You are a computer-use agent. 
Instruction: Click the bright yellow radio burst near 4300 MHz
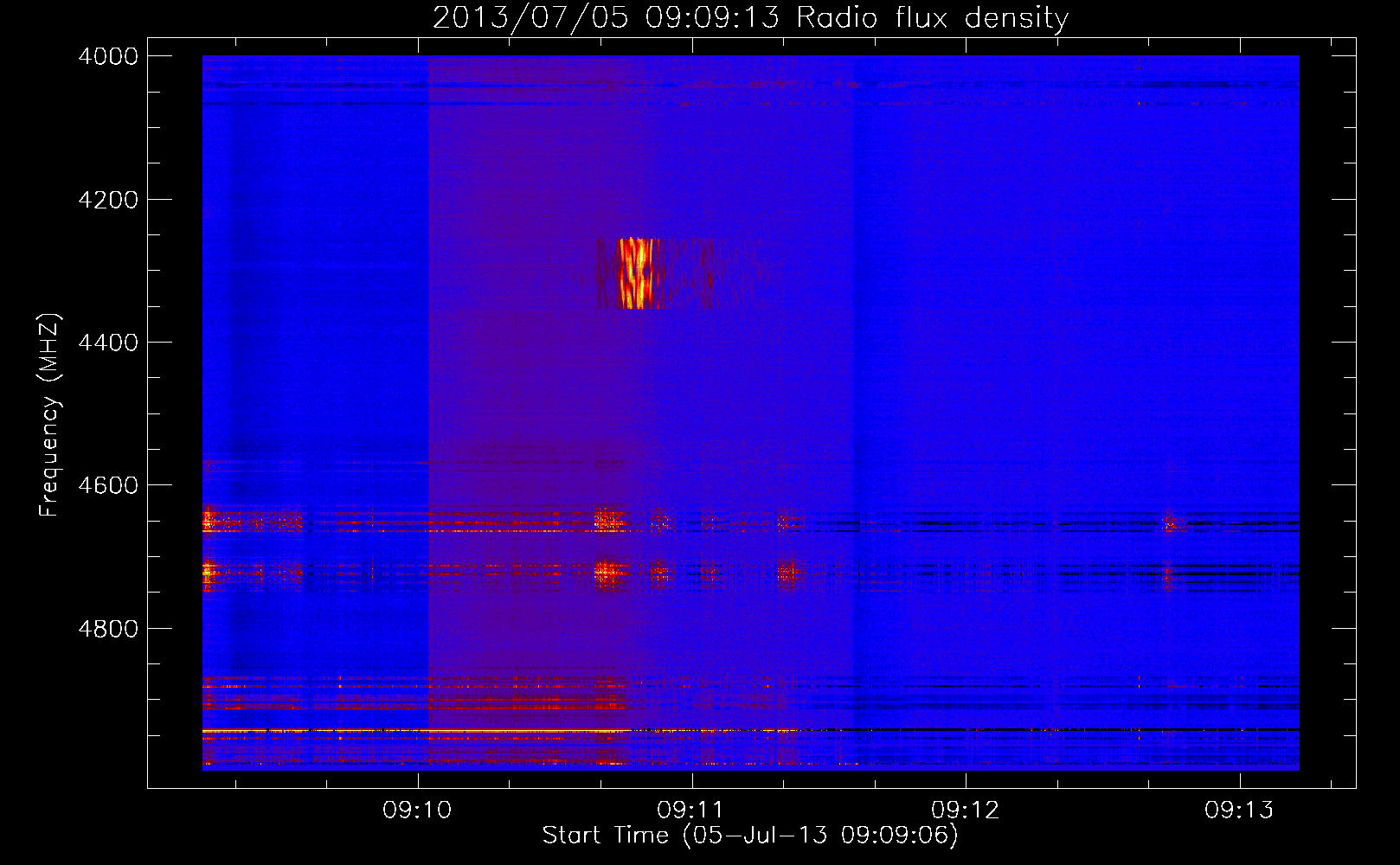pyautogui.click(x=637, y=273)
